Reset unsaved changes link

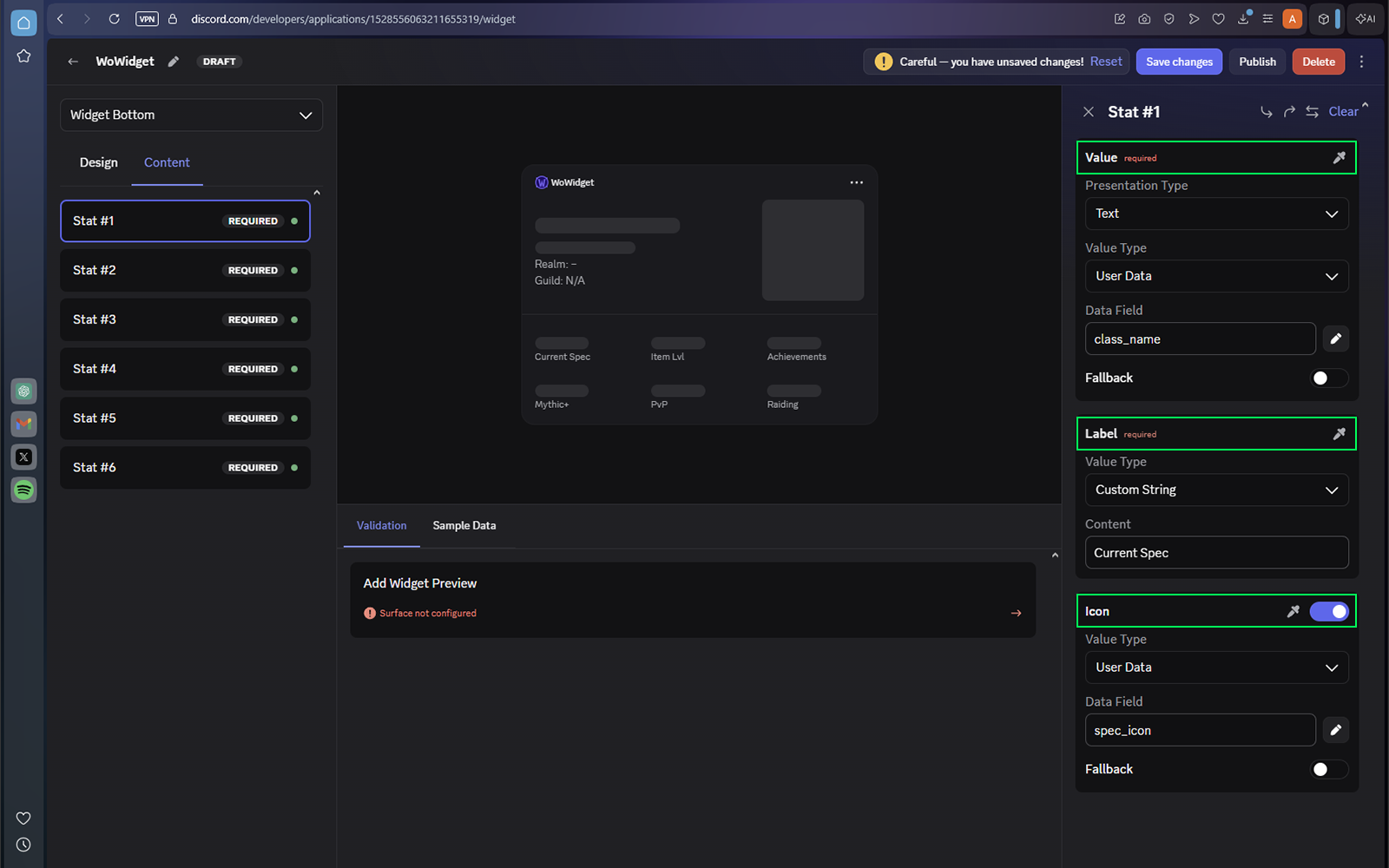tap(1106, 62)
